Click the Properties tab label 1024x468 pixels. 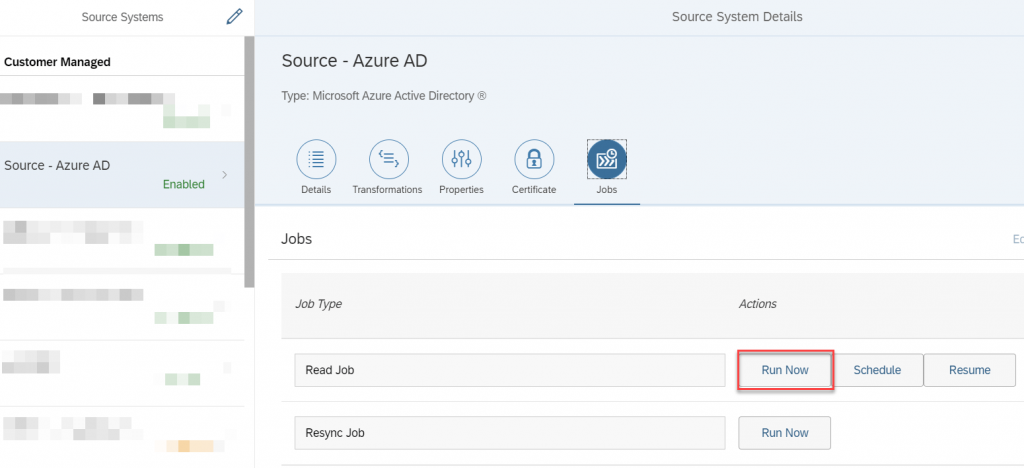coord(461,190)
